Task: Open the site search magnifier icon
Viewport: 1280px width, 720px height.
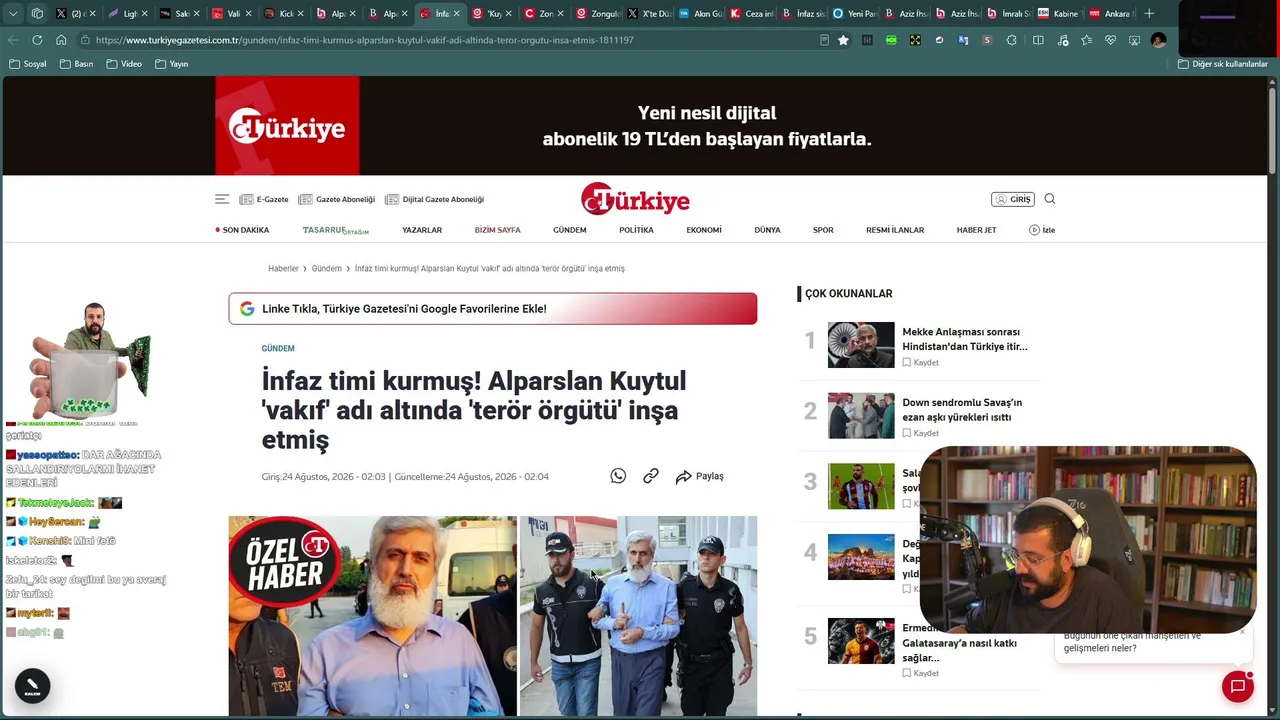Action: point(1050,199)
